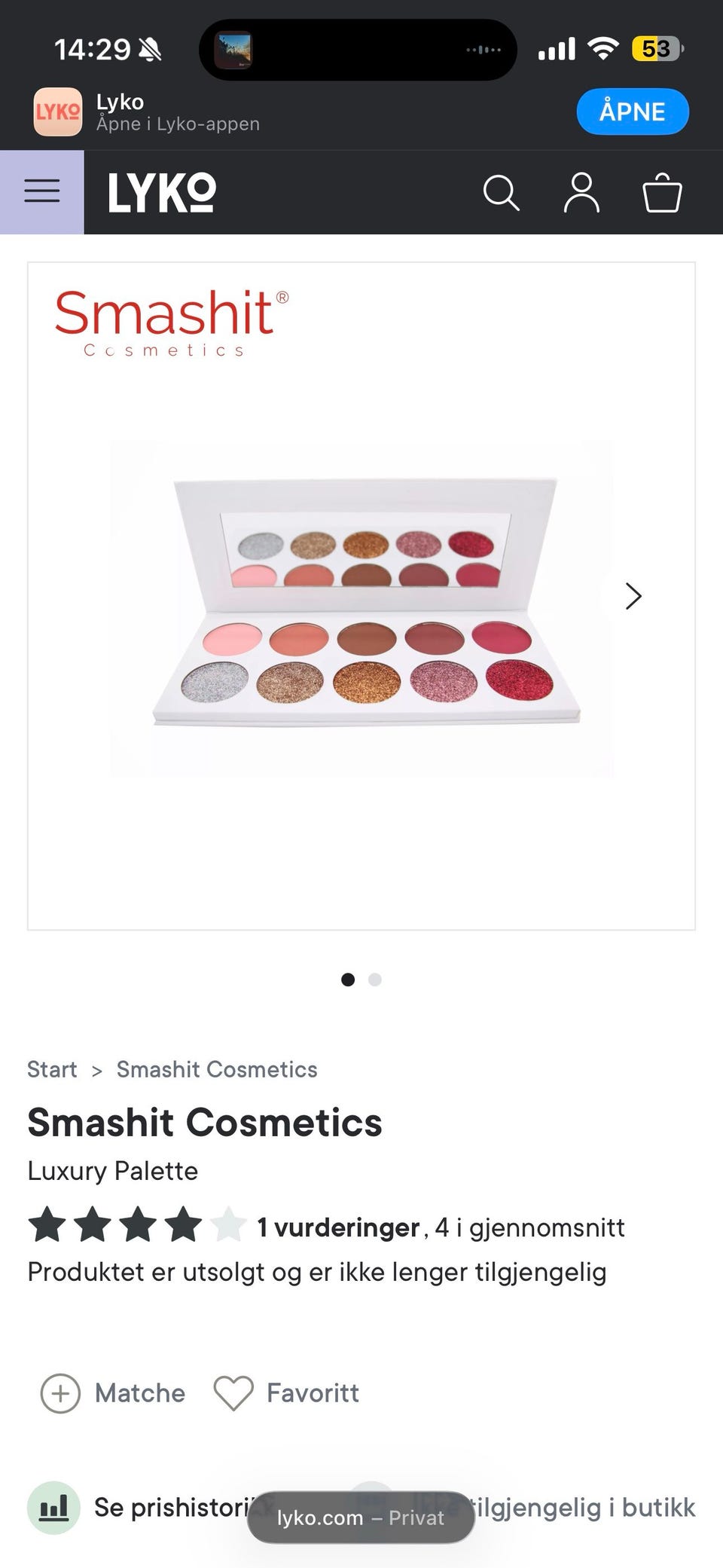This screenshot has width=723, height=1568.
Task: Click the LYKO logo in header
Action: 162,193
